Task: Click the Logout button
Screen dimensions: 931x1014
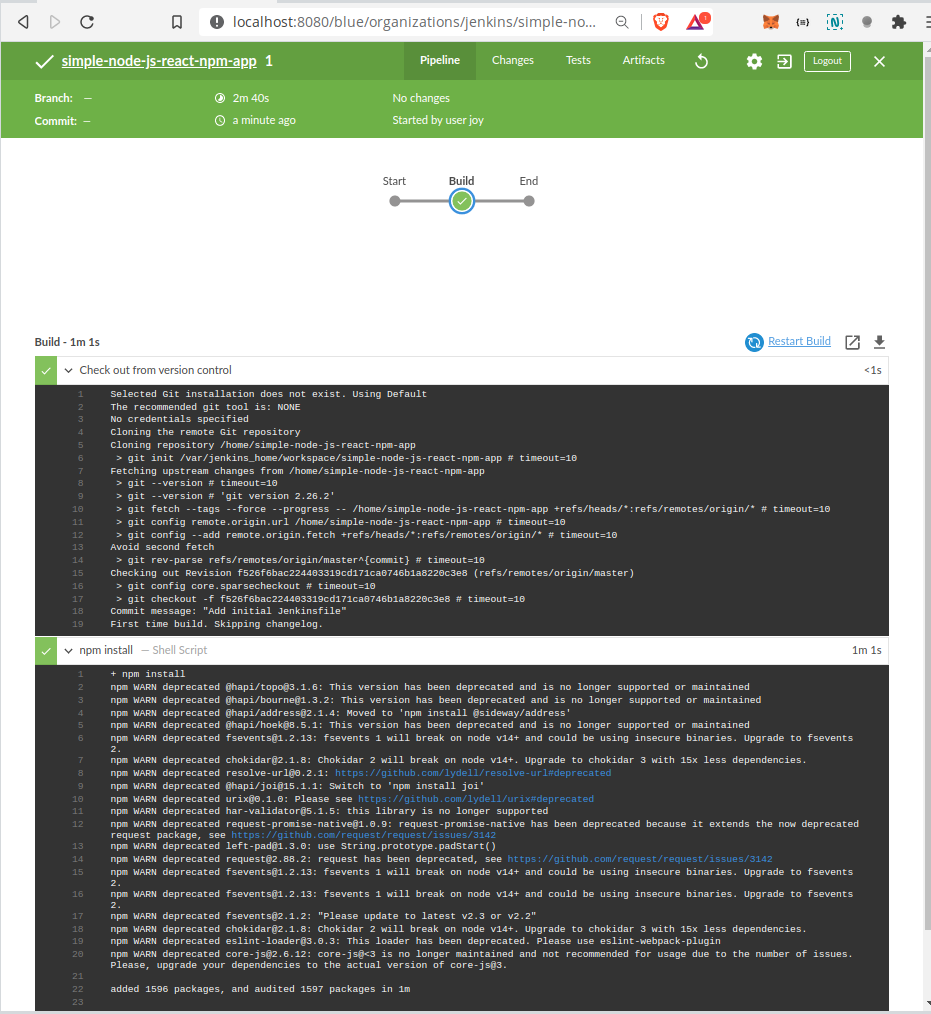Action: pyautogui.click(x=827, y=61)
